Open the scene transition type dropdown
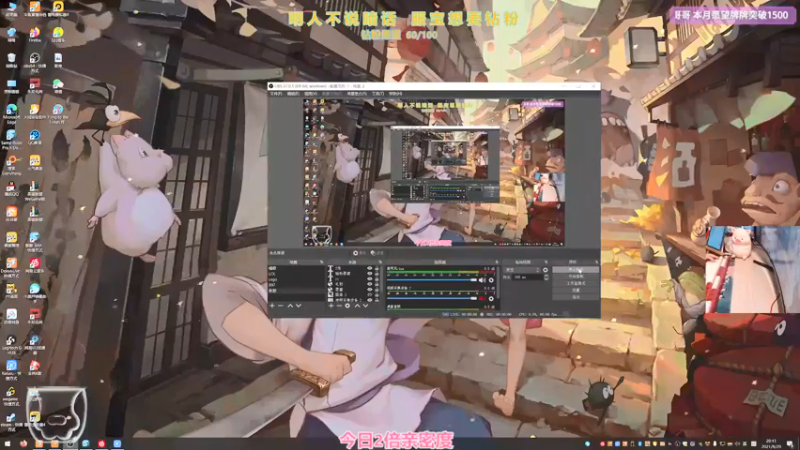Screen dimensions: 800x450 click(522, 270)
